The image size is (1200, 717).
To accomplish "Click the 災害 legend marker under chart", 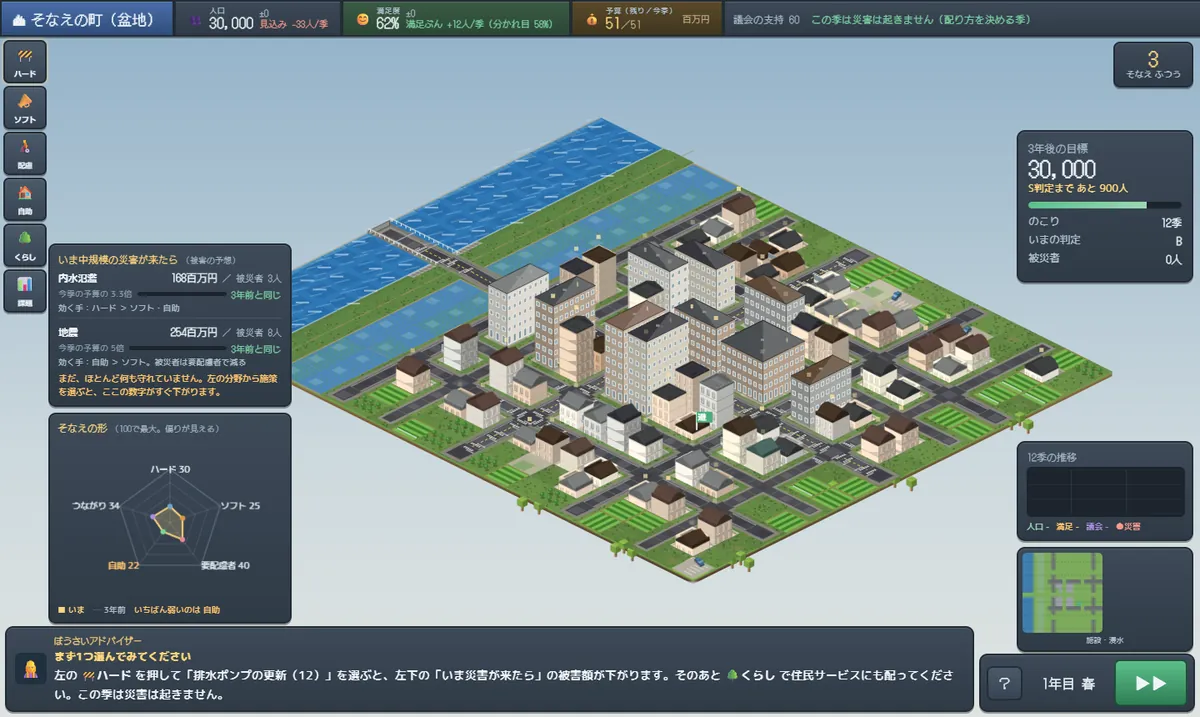I will pos(1119,526).
